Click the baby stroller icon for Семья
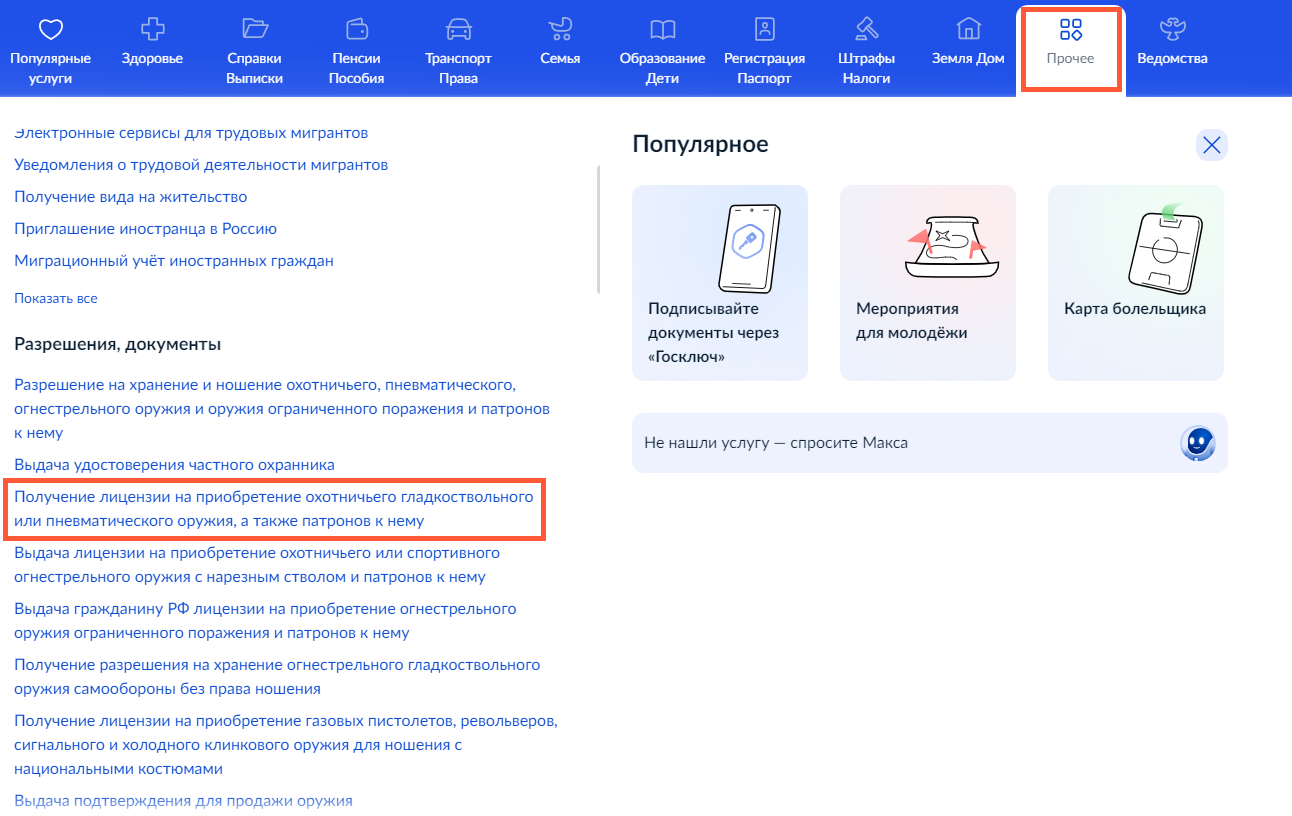This screenshot has width=1292, height=816. pyautogui.click(x=560, y=29)
